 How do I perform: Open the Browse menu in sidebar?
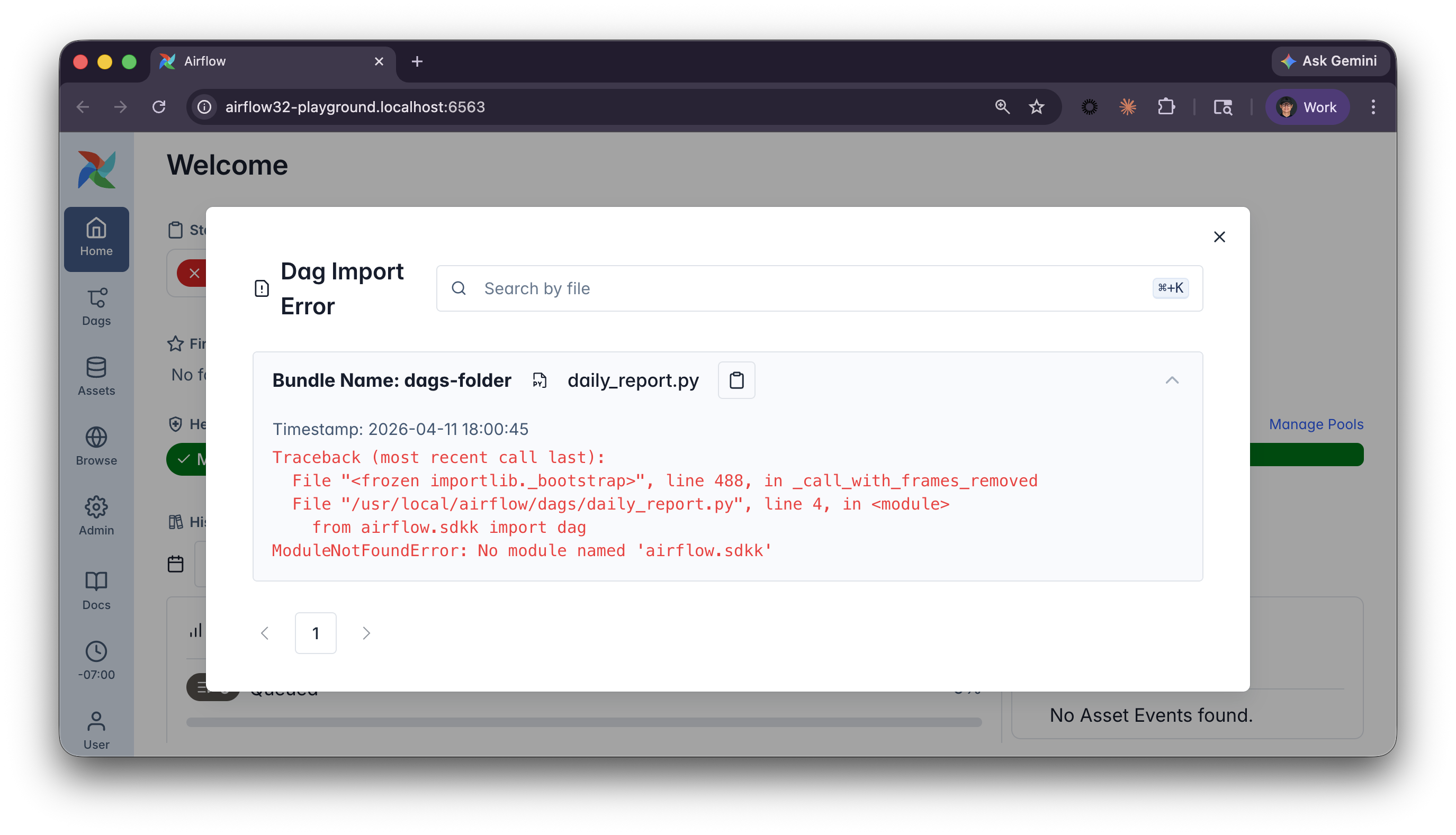point(96,447)
